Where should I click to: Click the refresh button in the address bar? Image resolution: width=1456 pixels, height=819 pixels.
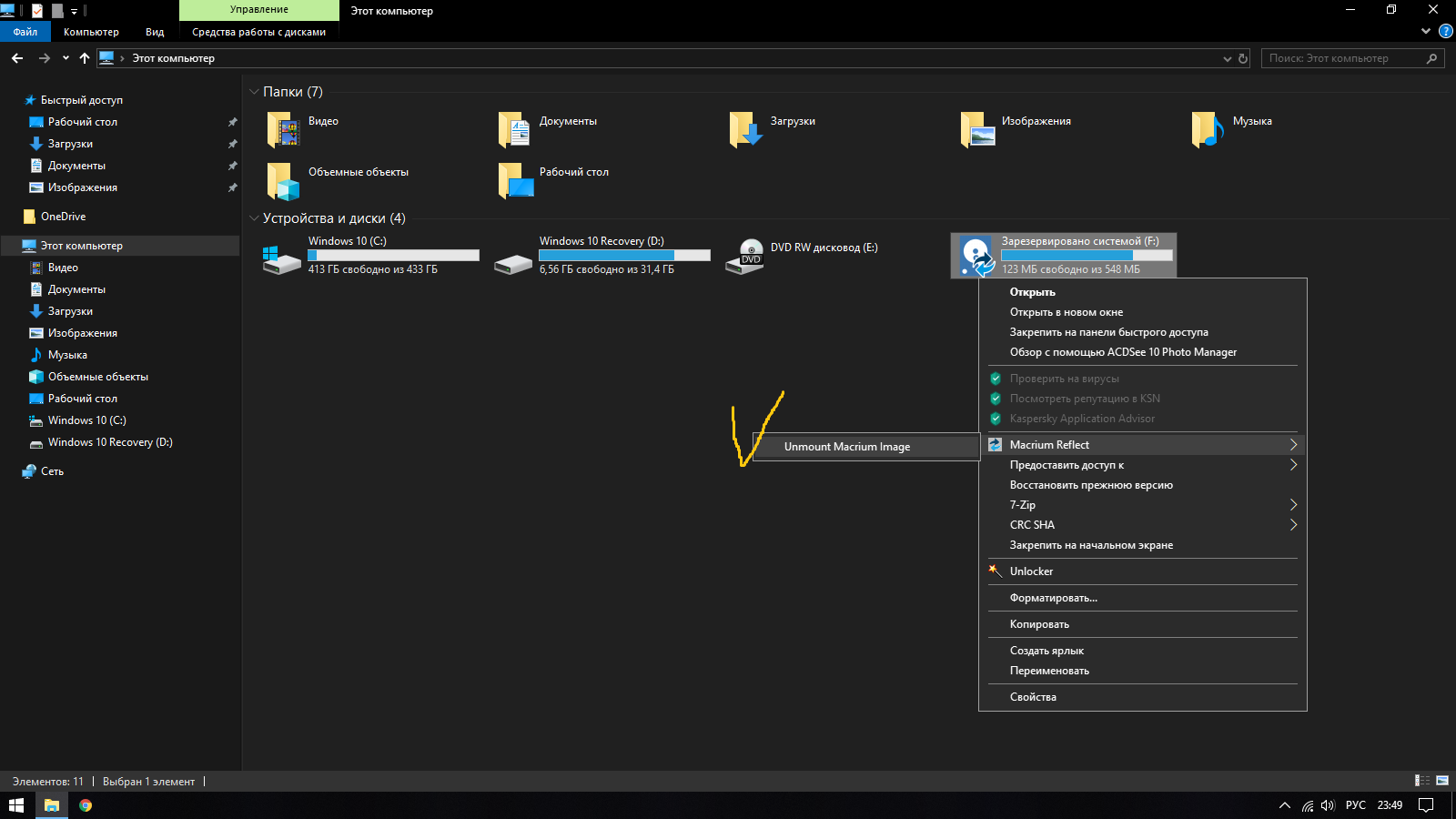click(1243, 58)
